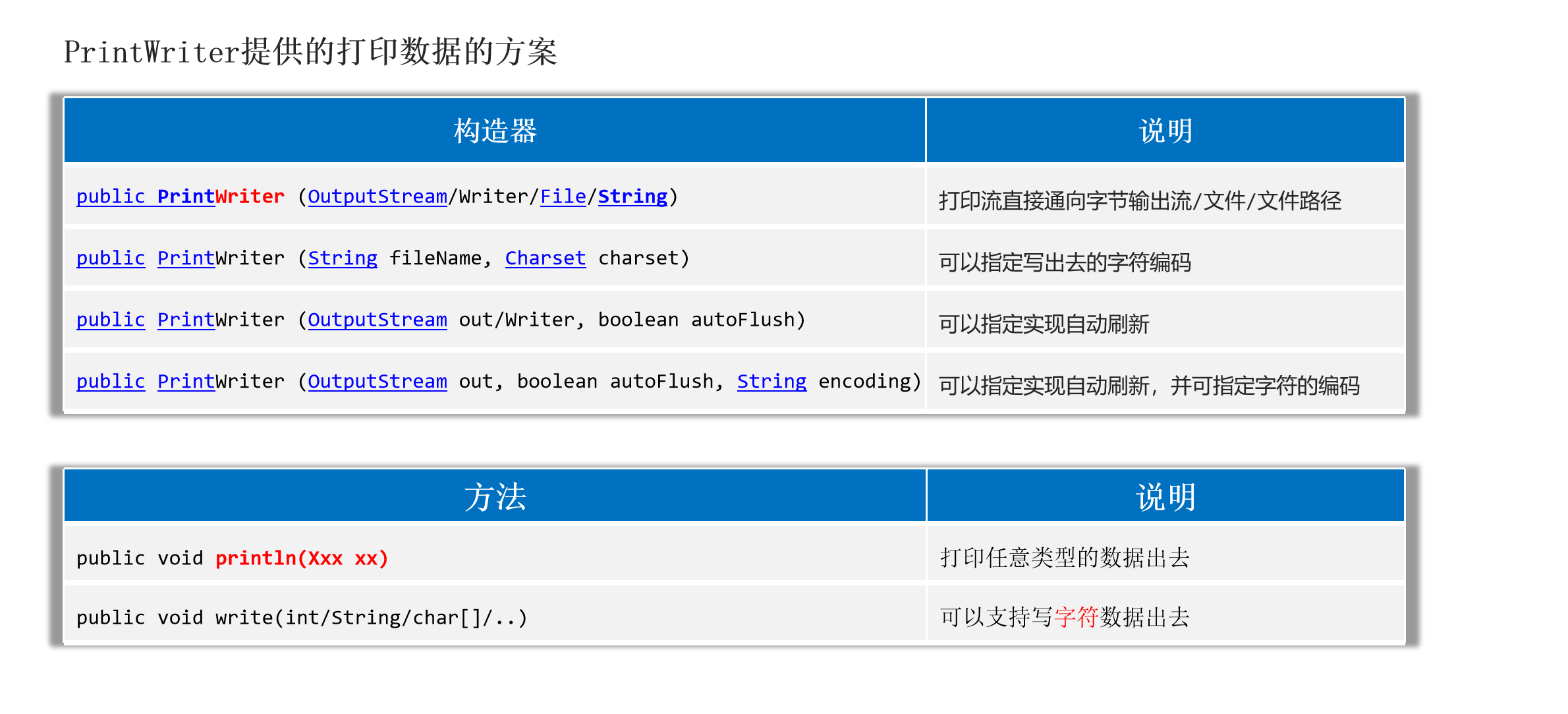The width and height of the screenshot is (1568, 714).
Task: Click 说明 header of the constructor table
Action: pos(1165,131)
